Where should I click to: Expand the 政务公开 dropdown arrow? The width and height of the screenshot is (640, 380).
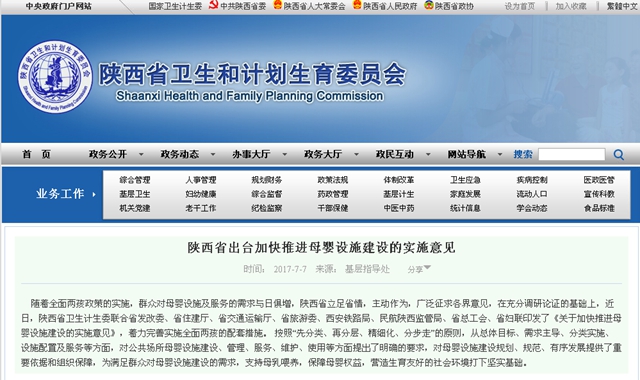[x=141, y=154]
